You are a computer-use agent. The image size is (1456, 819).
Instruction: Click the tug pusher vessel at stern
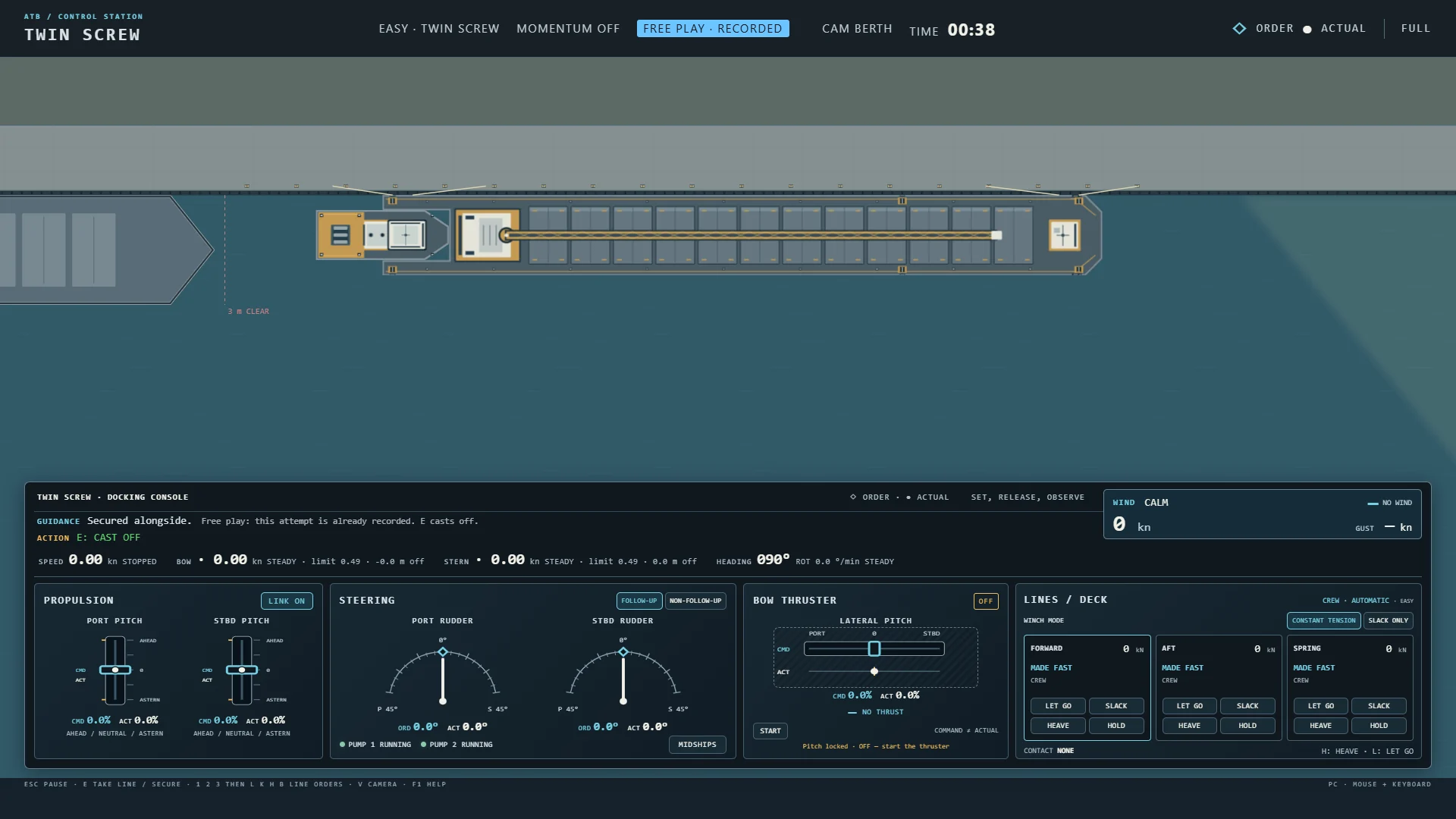click(383, 235)
